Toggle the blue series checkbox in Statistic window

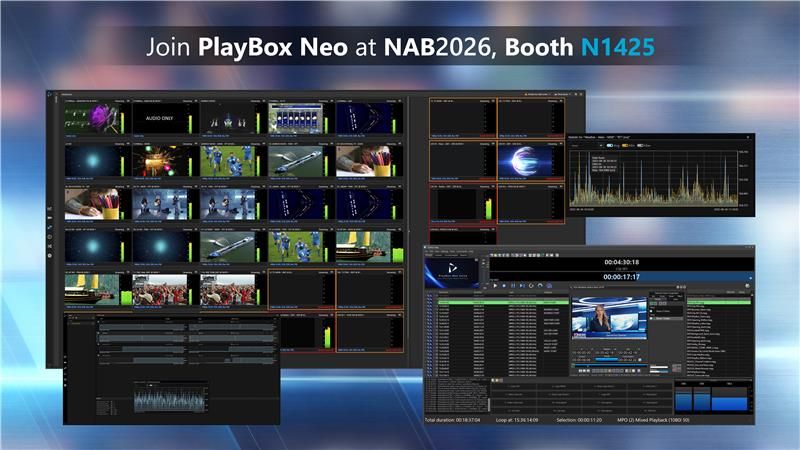610,145
